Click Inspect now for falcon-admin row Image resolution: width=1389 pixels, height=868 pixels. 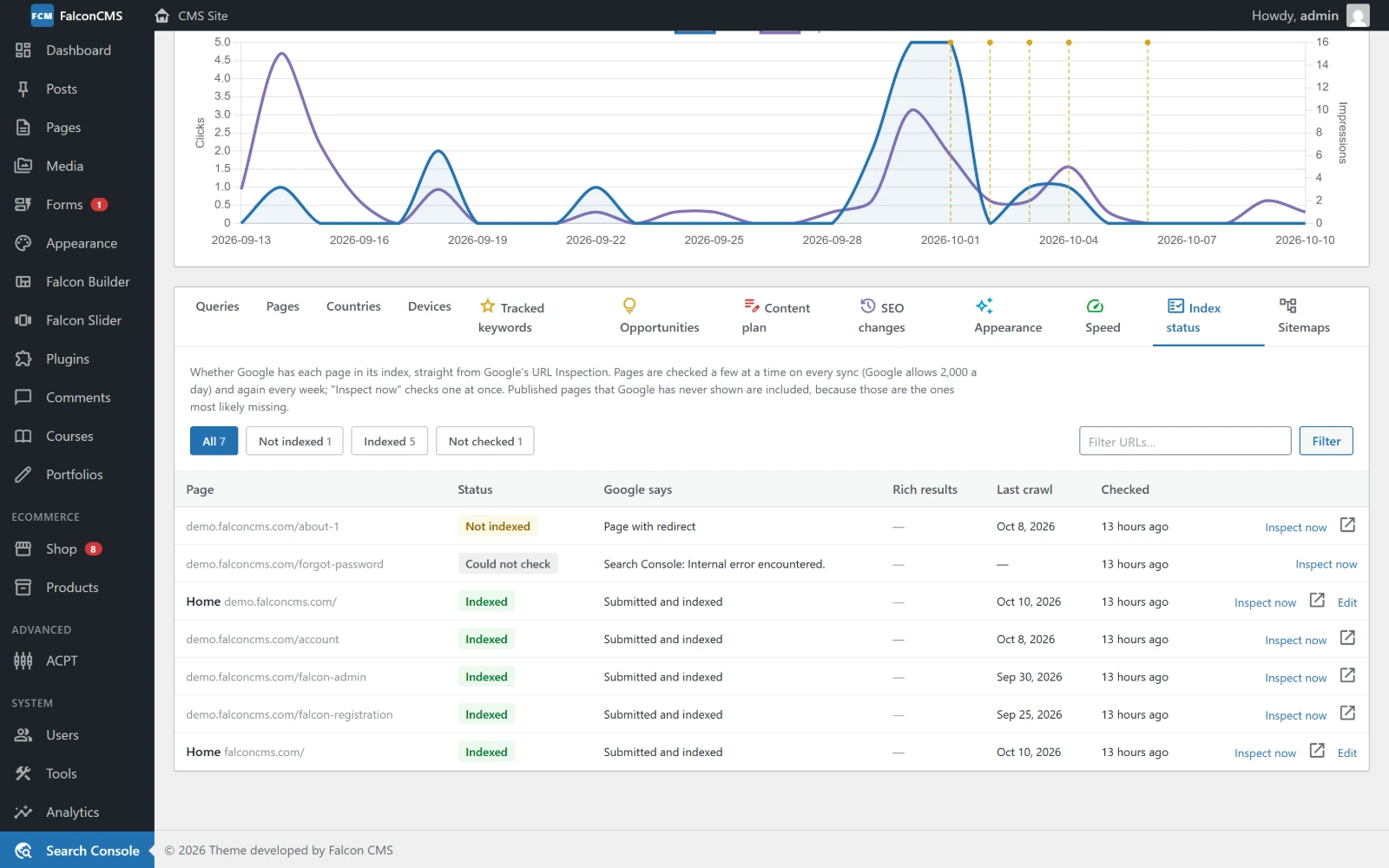point(1296,678)
